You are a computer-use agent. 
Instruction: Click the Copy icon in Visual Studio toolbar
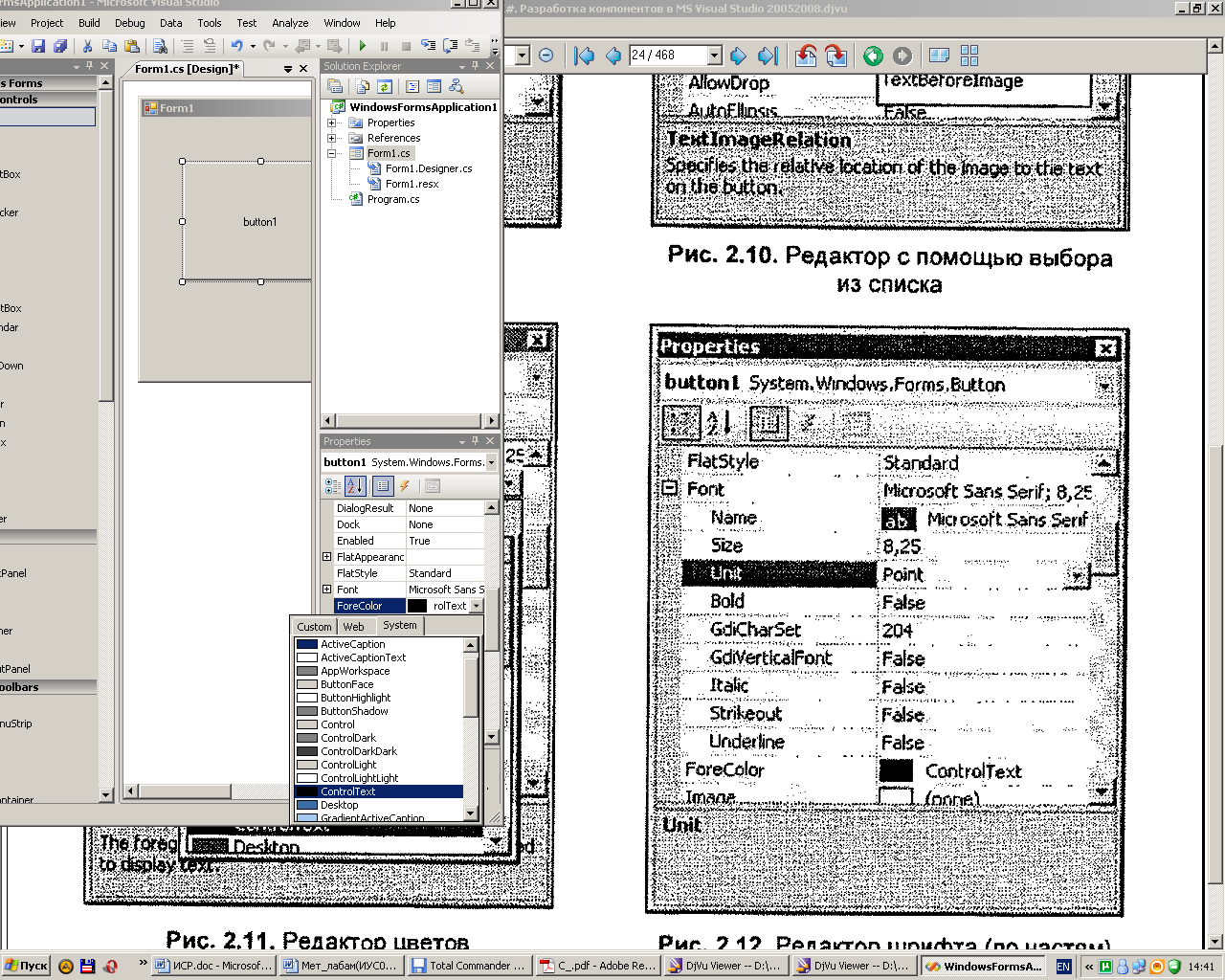coord(109,46)
